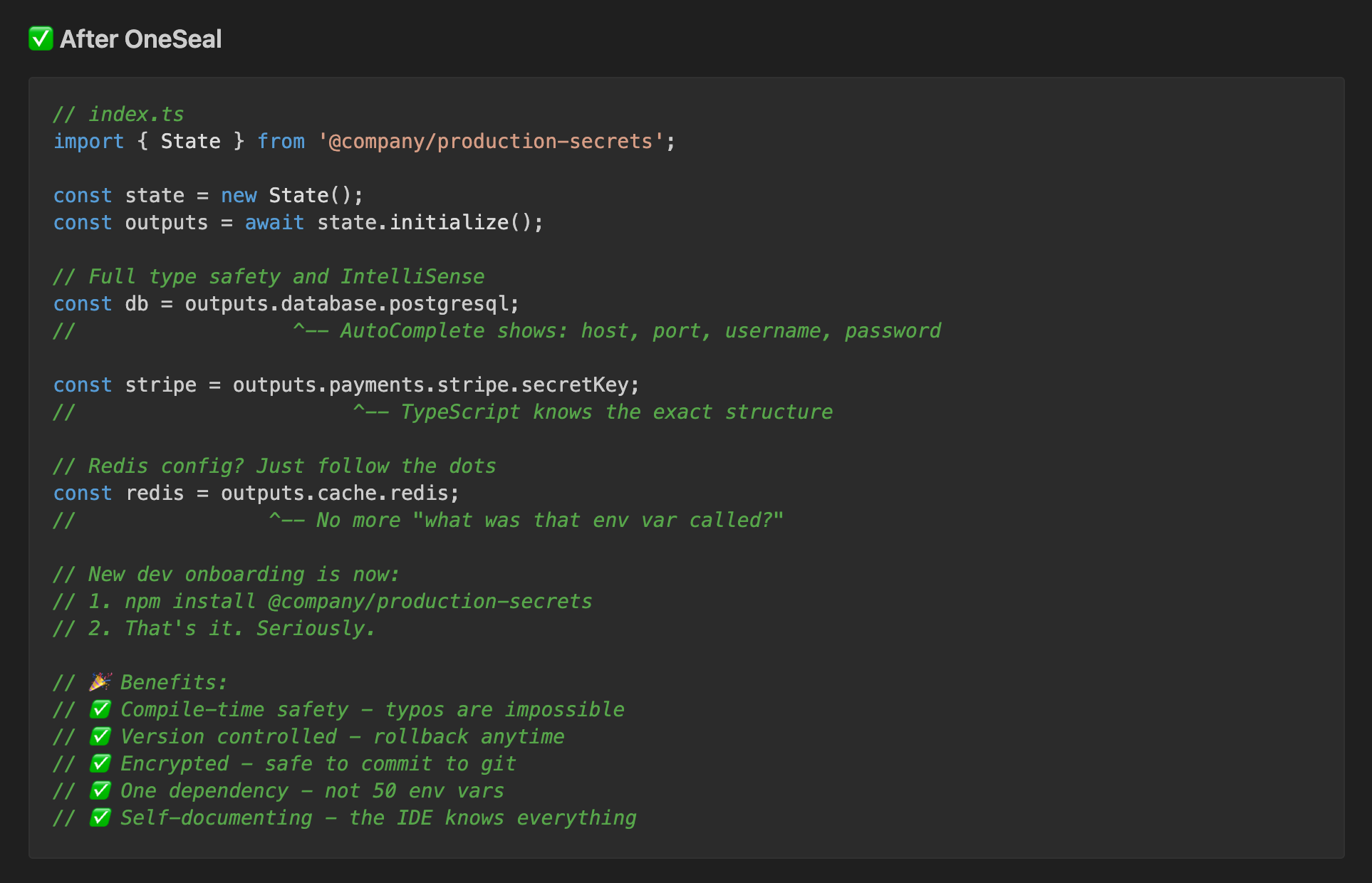Click the import keyword in first line
Viewport: 1372px width, 883px height.
click(88, 141)
